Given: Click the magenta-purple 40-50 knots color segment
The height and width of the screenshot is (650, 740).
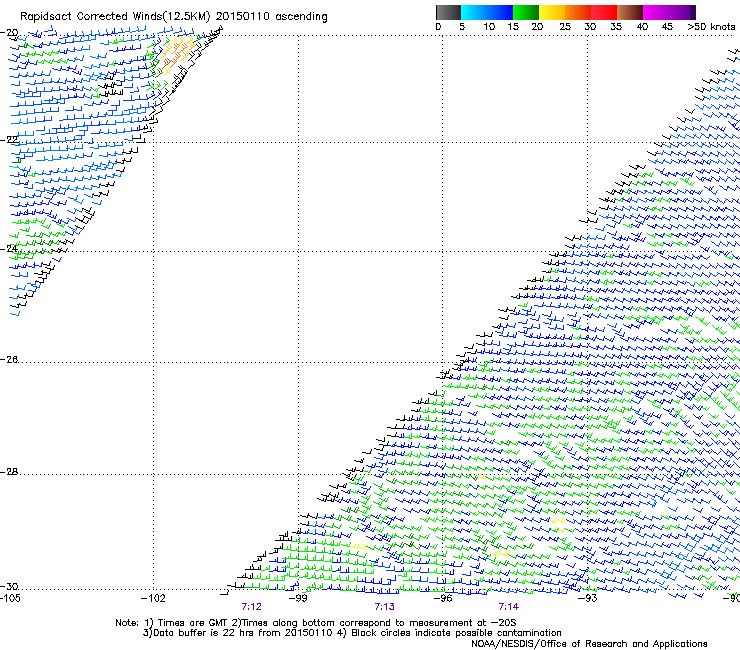Looking at the screenshot, I should (x=669, y=13).
